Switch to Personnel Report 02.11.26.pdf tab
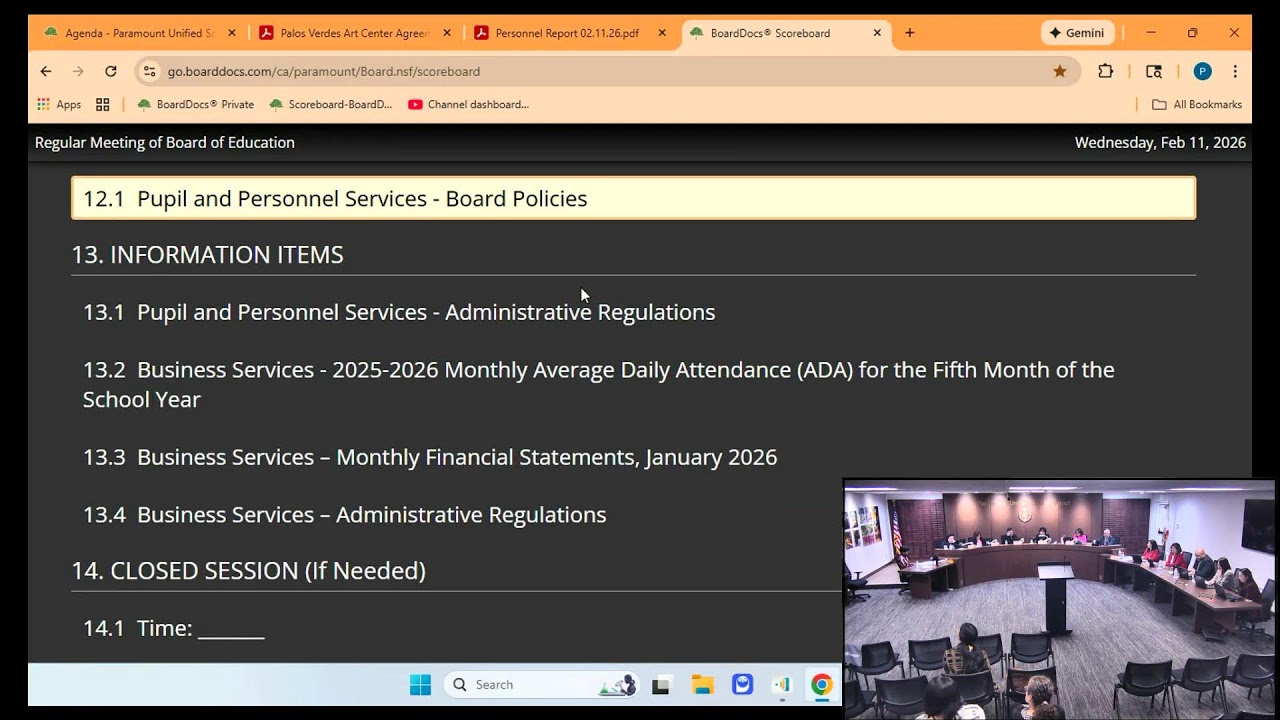This screenshot has height=720, width=1280. 570,33
